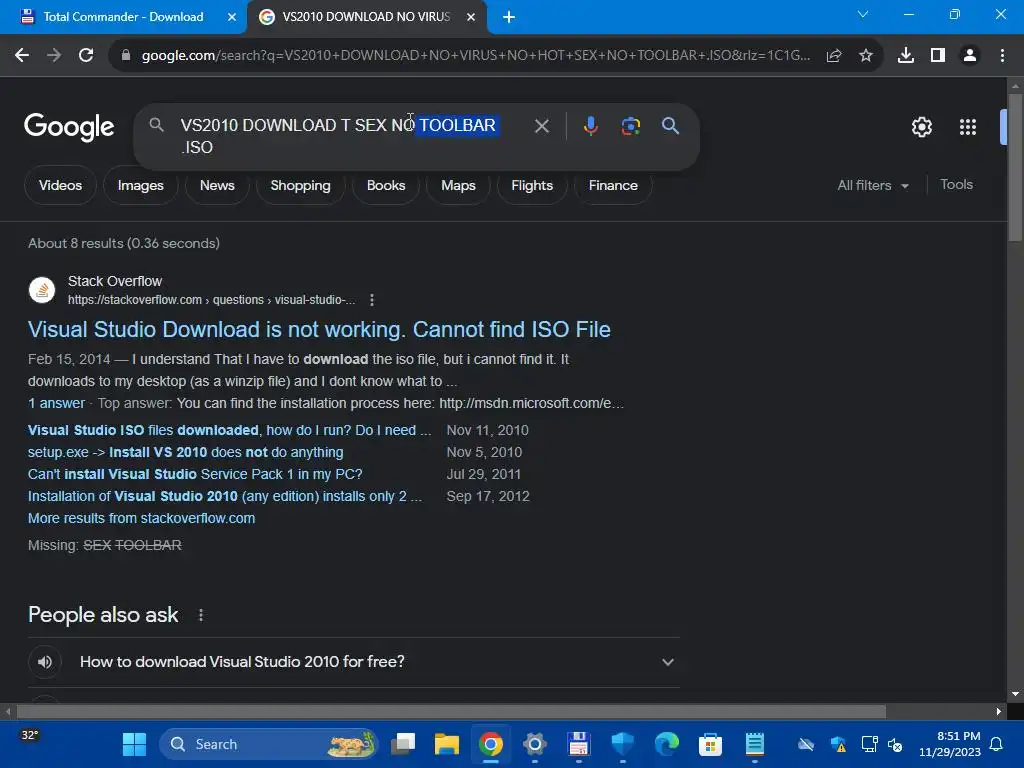Open the Total Commander taskbar floppy icon
The image size is (1024, 768).
[x=579, y=744]
